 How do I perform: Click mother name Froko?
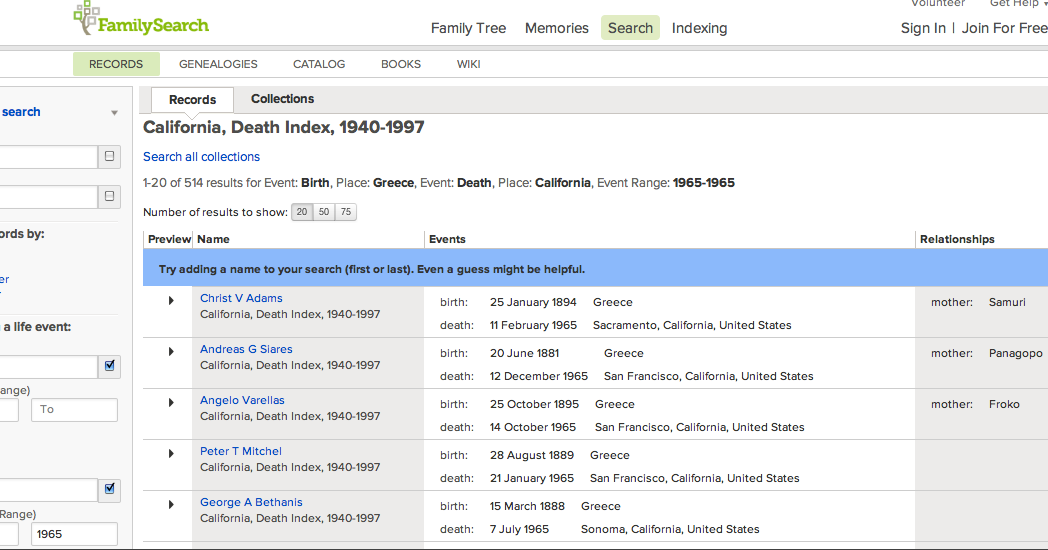click(x=1004, y=404)
